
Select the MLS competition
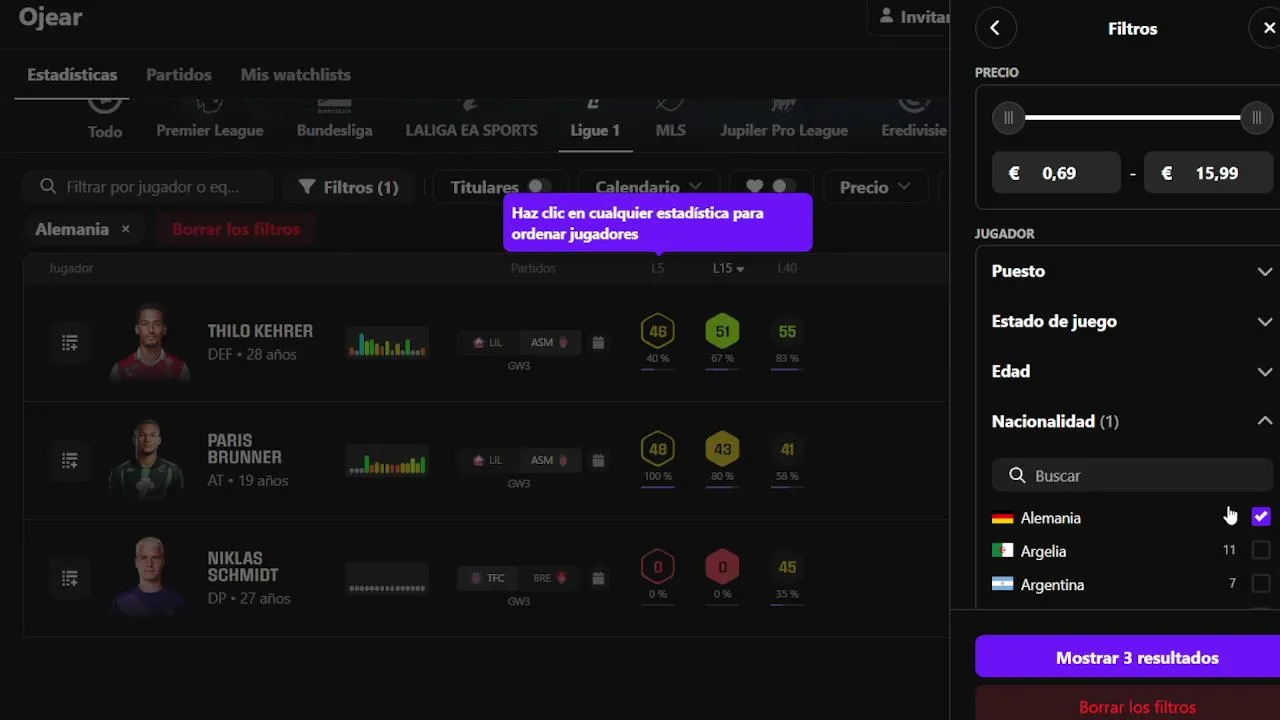670,119
